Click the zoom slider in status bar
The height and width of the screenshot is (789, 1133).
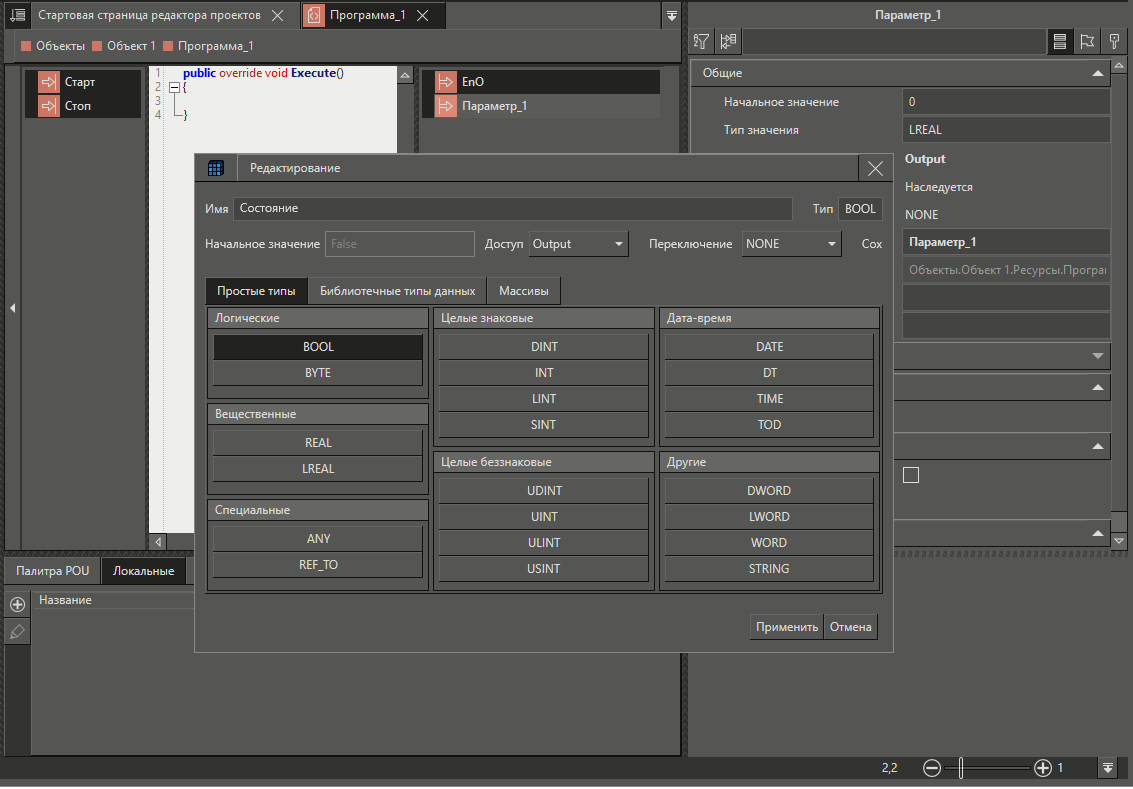(x=961, y=768)
